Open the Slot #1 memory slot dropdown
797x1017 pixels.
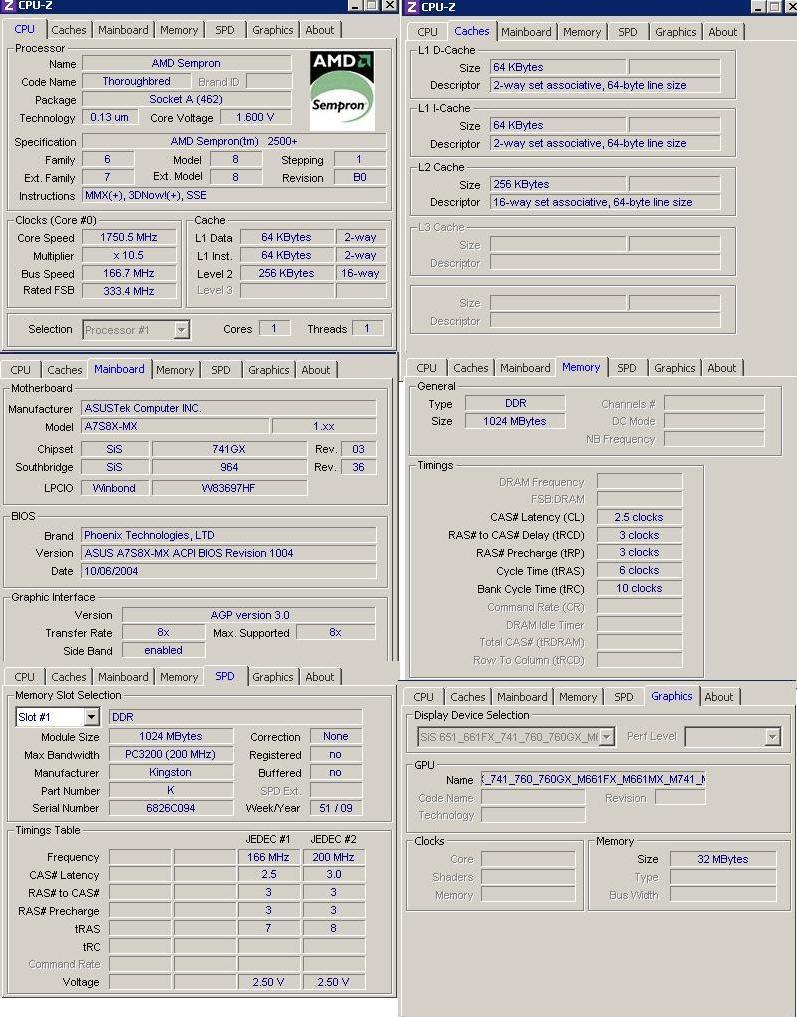coord(91,717)
